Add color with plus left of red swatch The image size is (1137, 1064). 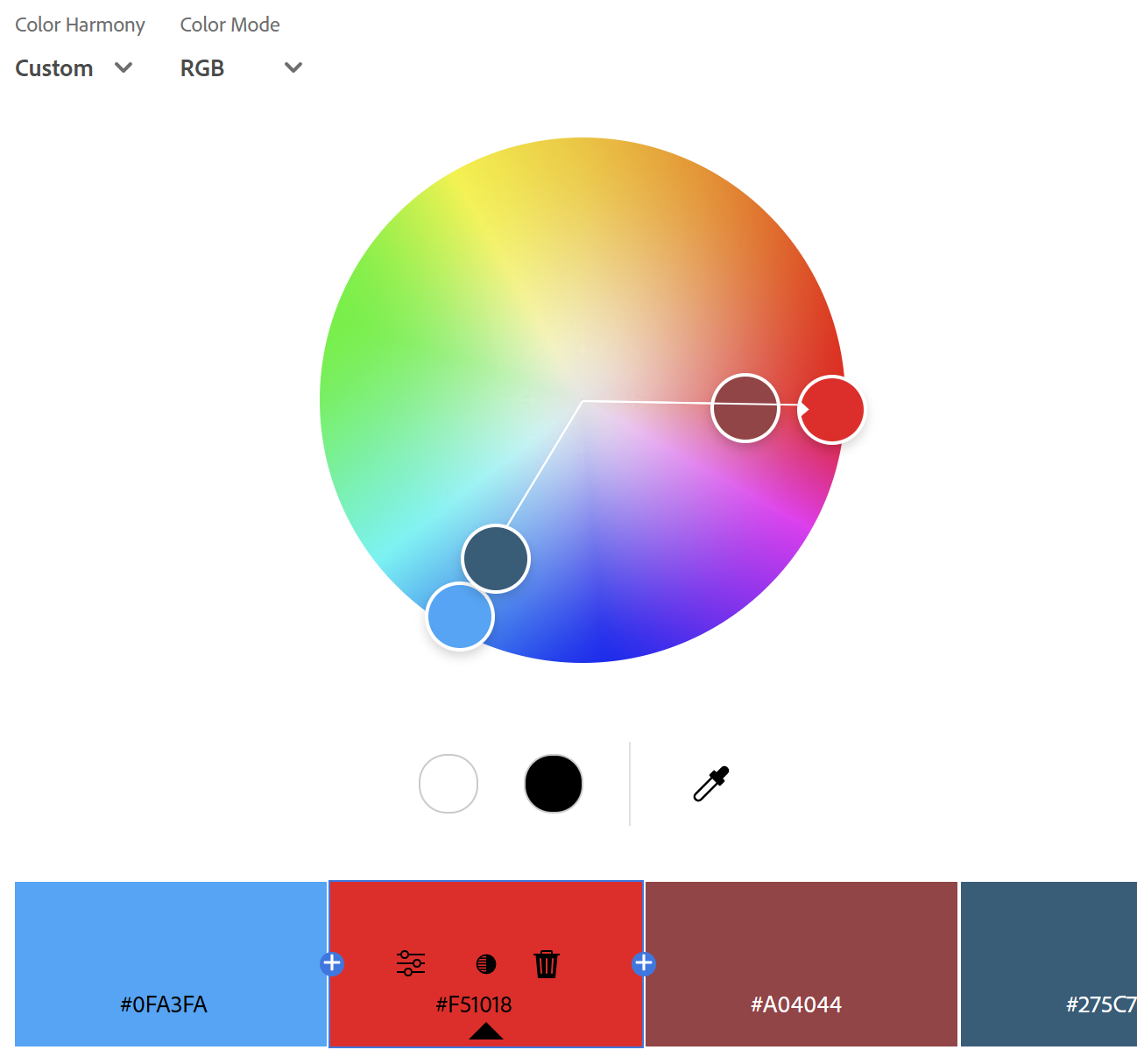coord(332,963)
